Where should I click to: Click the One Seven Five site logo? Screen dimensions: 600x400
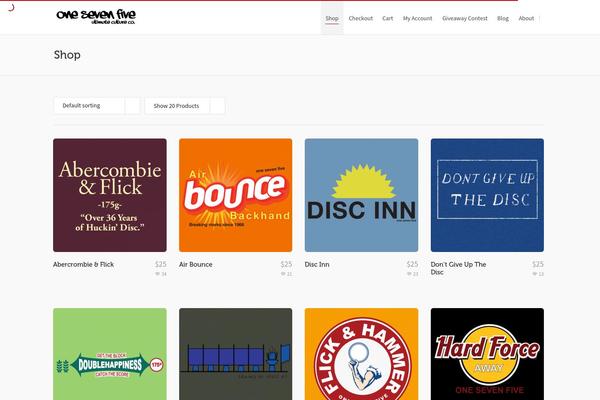coord(96,16)
